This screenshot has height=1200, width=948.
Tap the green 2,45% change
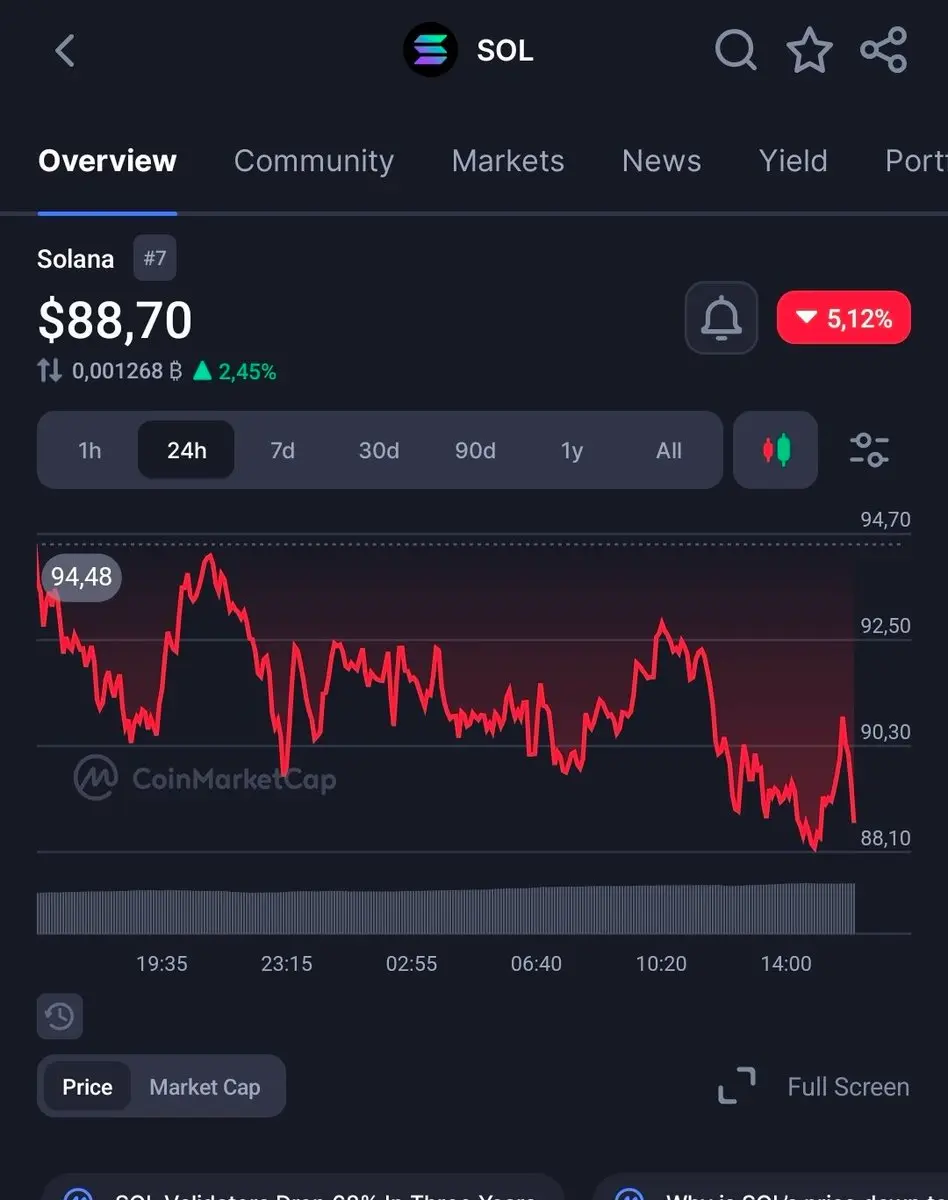tap(235, 371)
